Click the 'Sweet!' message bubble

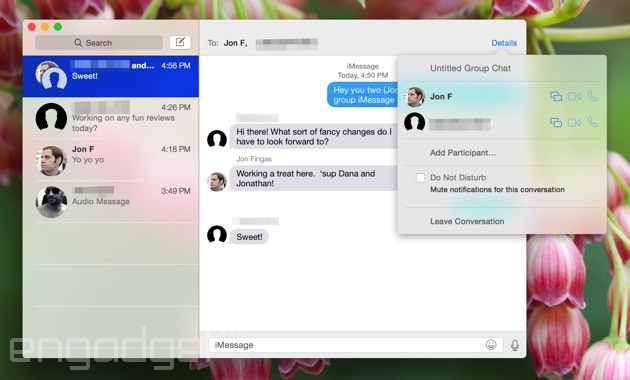click(x=249, y=237)
